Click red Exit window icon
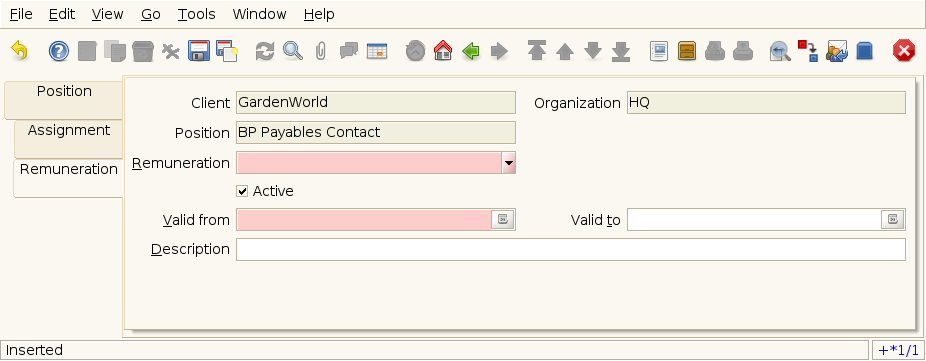 click(x=904, y=51)
